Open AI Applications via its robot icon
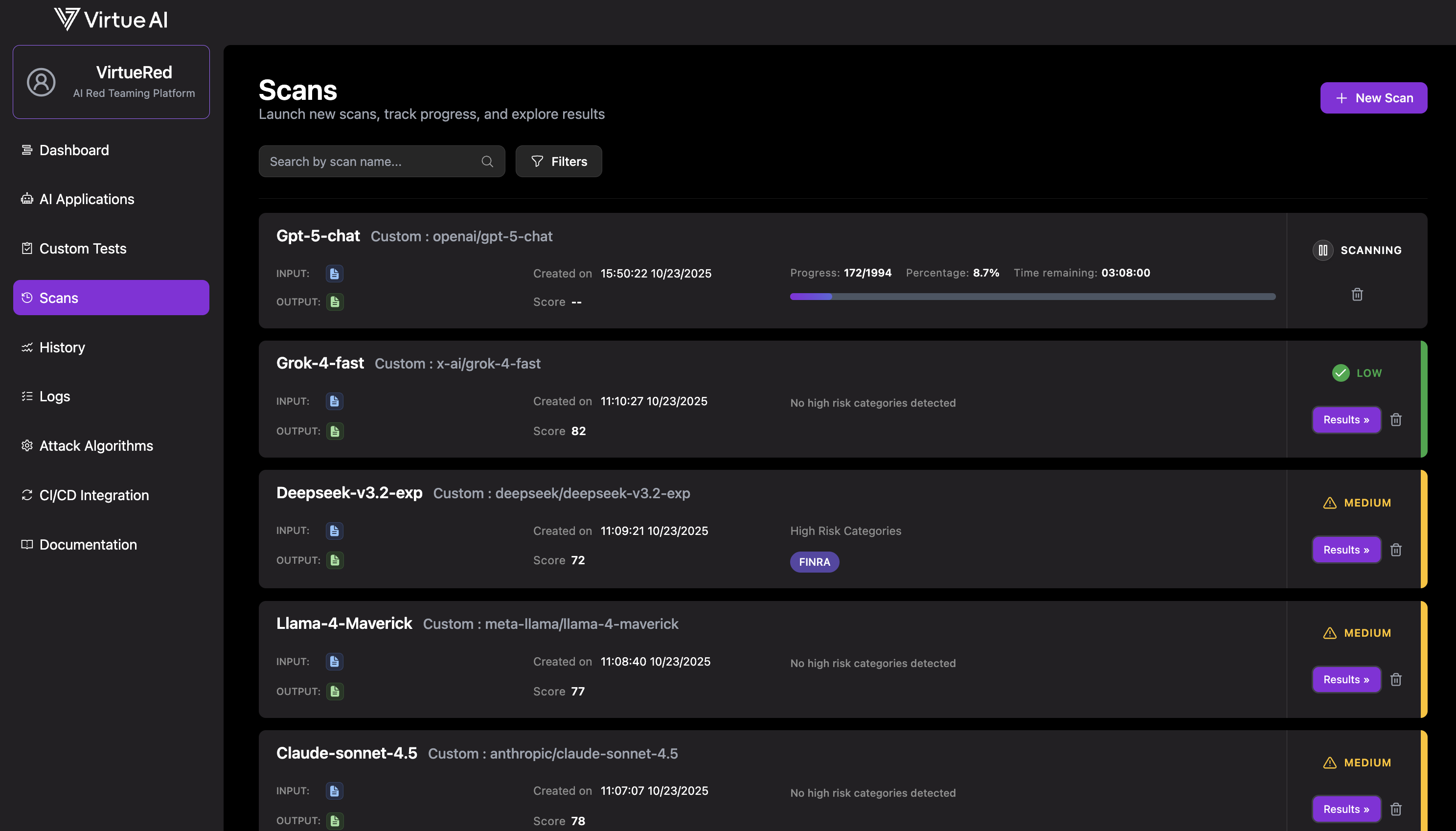This screenshot has height=831, width=1456. (27, 199)
